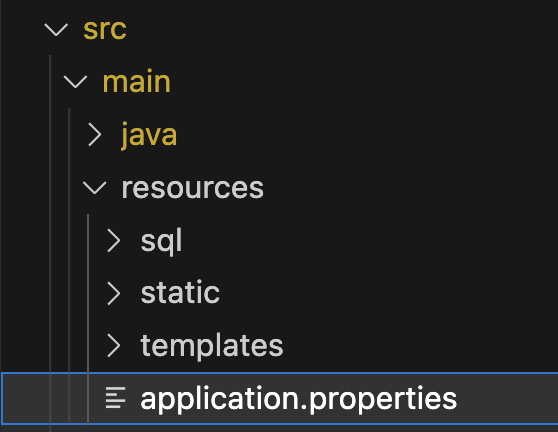
Task: Expand the templates folder chevron
Action: coord(114,346)
